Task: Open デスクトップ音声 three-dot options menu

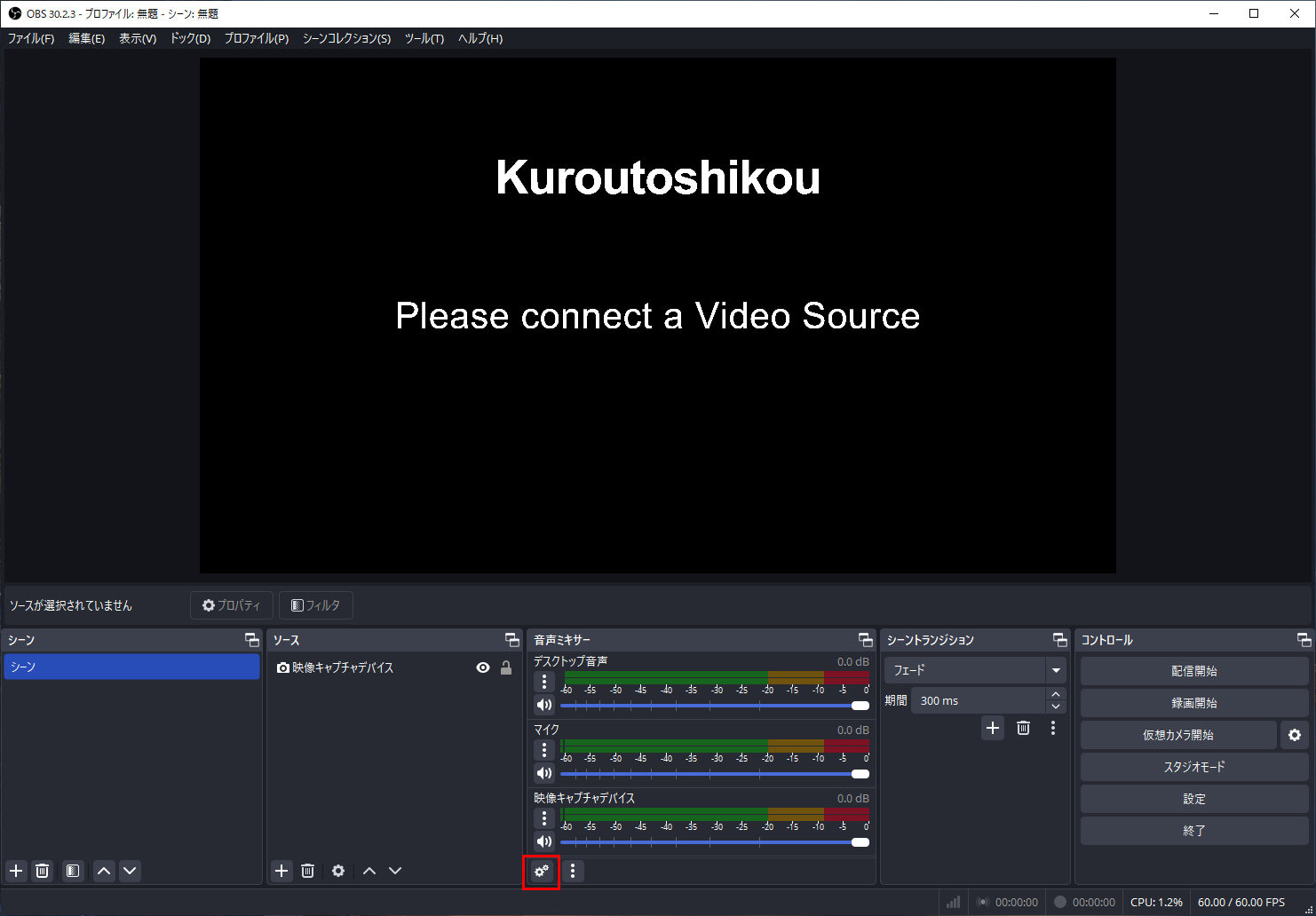Action: click(x=544, y=682)
